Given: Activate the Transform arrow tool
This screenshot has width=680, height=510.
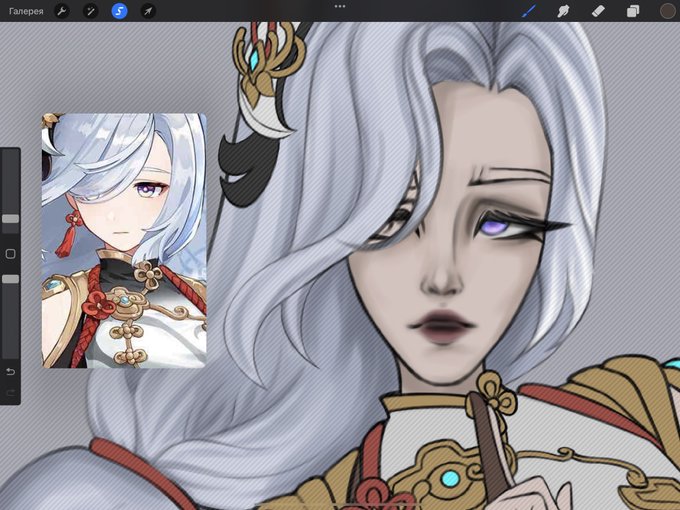Looking at the screenshot, I should (148, 11).
